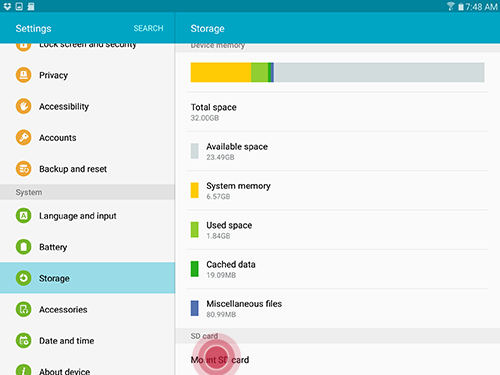Tap the 7:48 AM clock
500x375 pixels.
click(481, 7)
